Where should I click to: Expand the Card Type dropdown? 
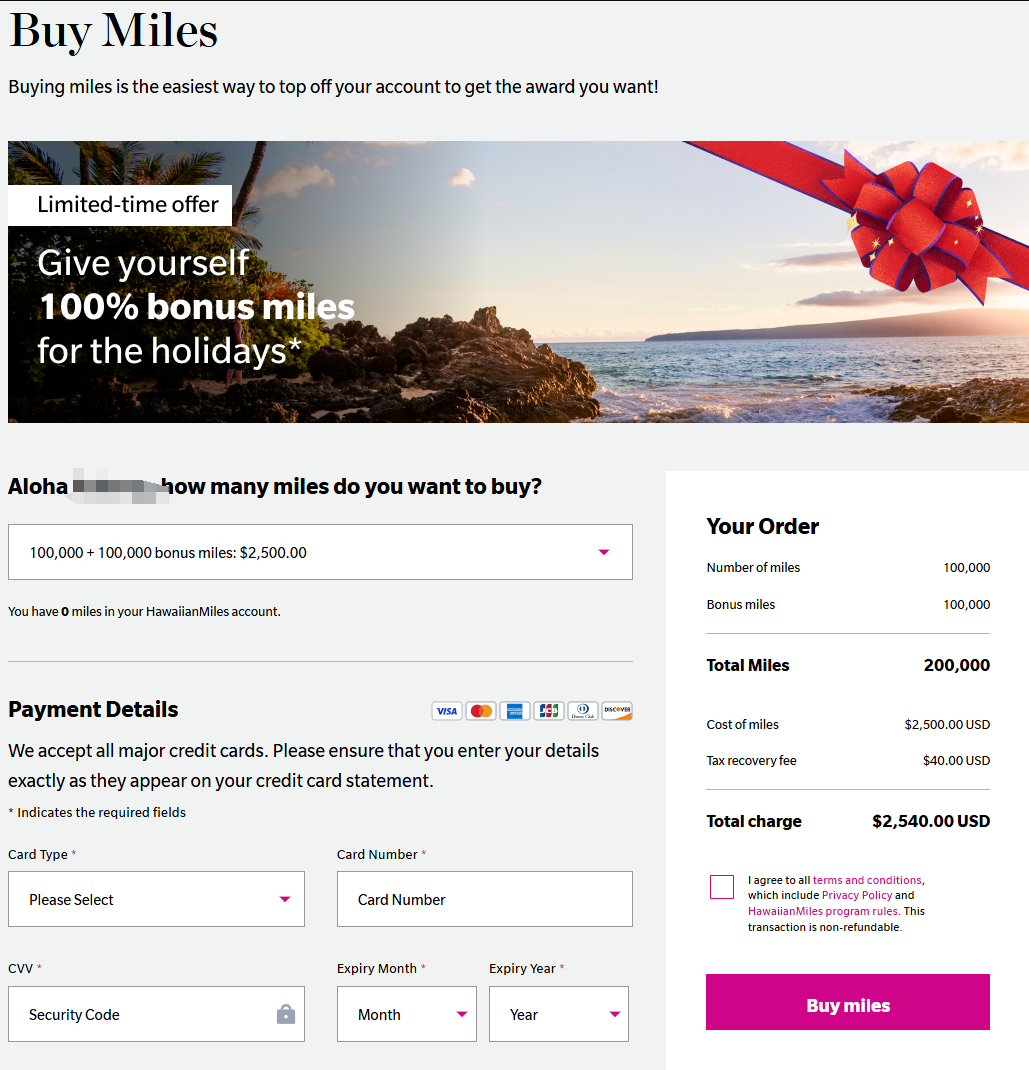coord(156,899)
